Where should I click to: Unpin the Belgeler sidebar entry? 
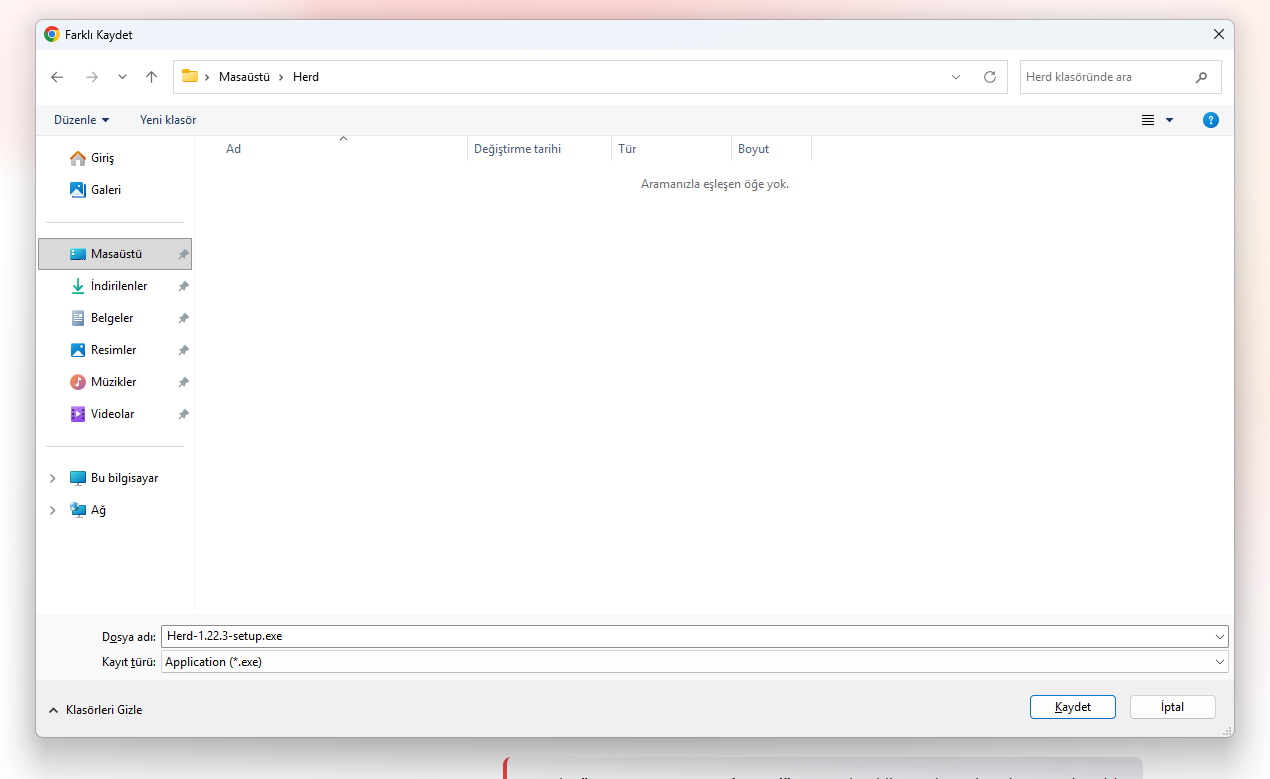(183, 318)
